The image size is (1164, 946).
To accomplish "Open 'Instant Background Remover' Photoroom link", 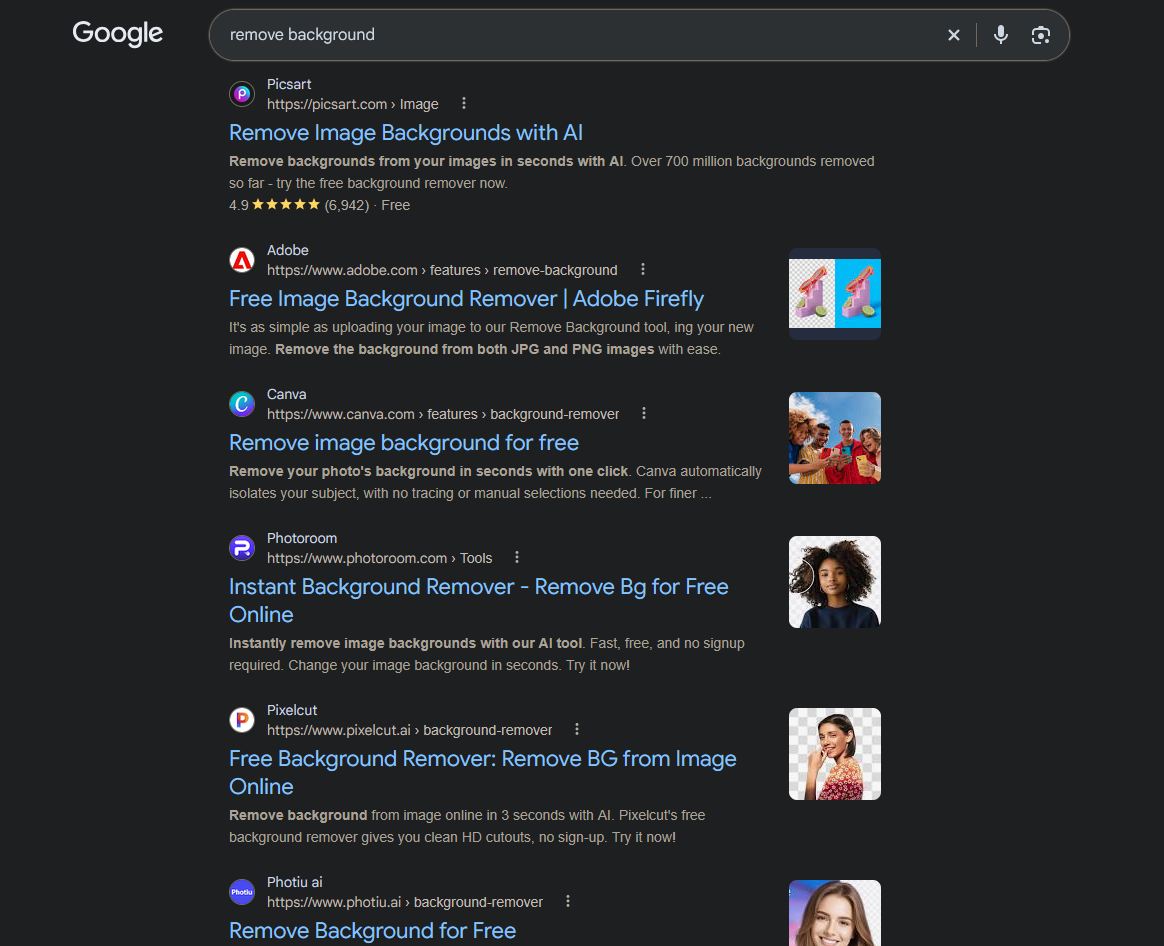I will pyautogui.click(x=479, y=600).
